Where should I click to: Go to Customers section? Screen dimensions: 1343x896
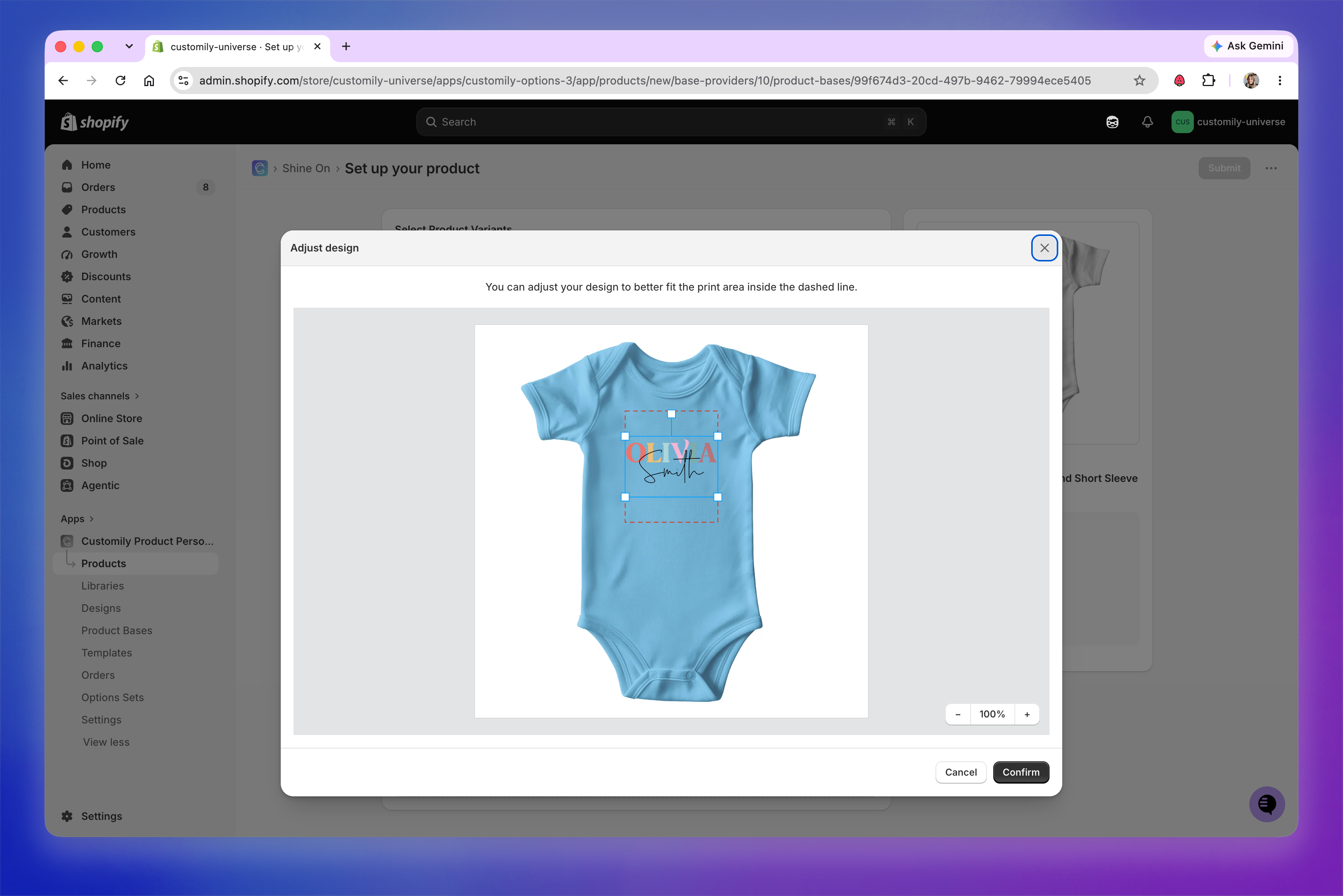108,232
